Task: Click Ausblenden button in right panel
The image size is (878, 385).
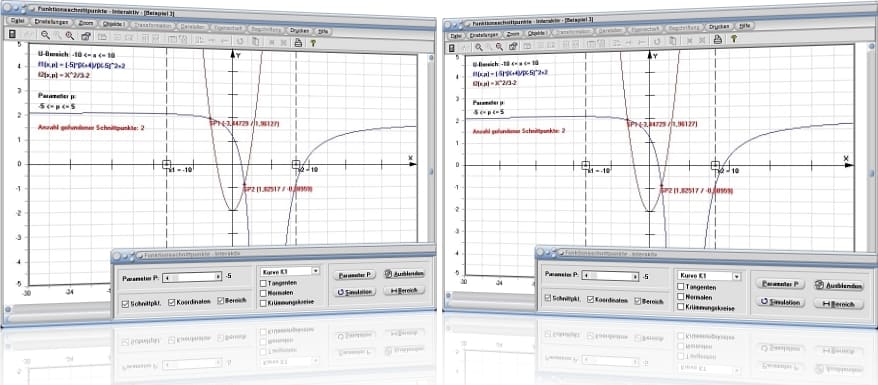Action: point(838,285)
